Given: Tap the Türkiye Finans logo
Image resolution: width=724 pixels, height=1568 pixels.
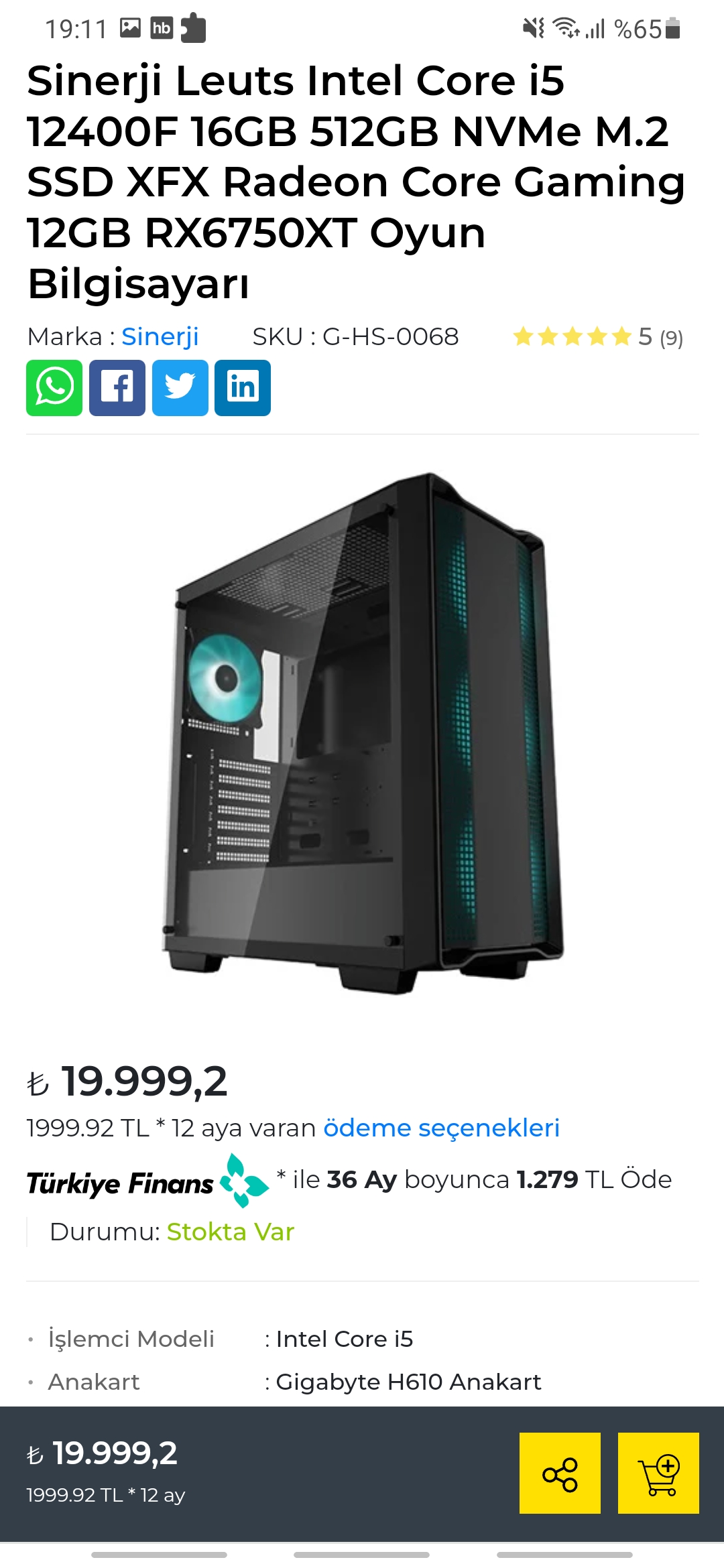Looking at the screenshot, I should coord(148,1181).
